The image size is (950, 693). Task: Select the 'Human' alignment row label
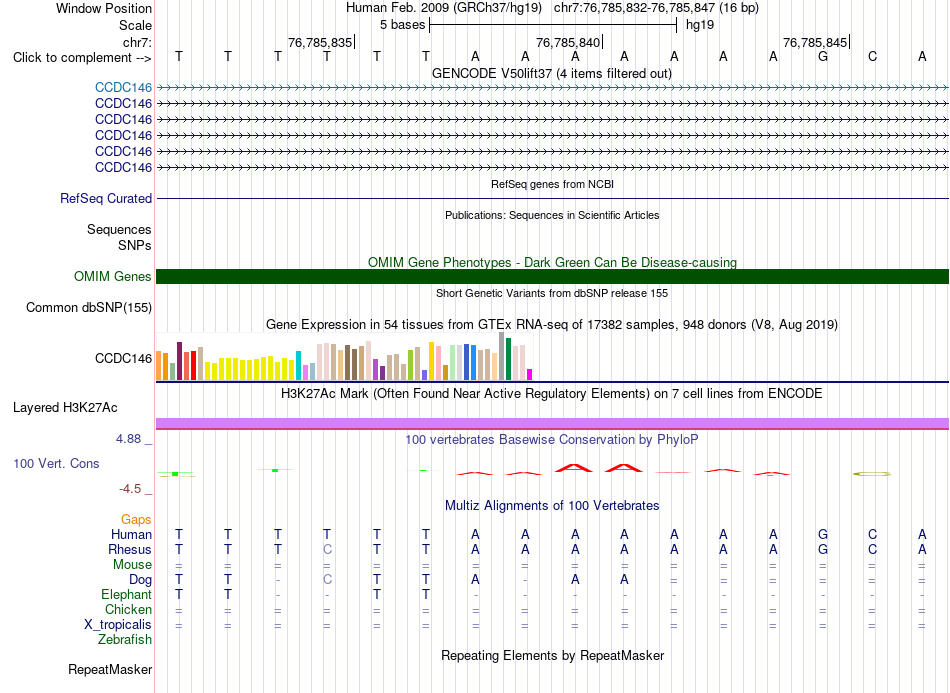(131, 534)
